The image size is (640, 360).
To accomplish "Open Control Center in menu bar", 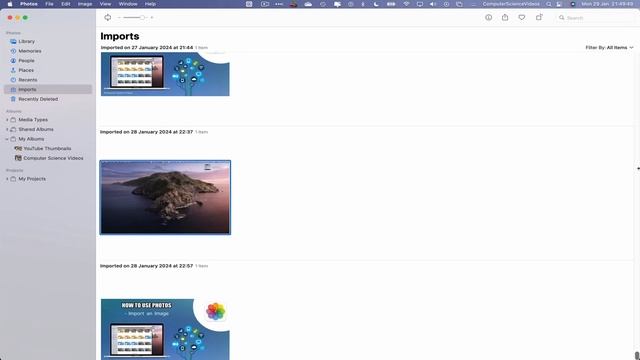I will [x=559, y=4].
